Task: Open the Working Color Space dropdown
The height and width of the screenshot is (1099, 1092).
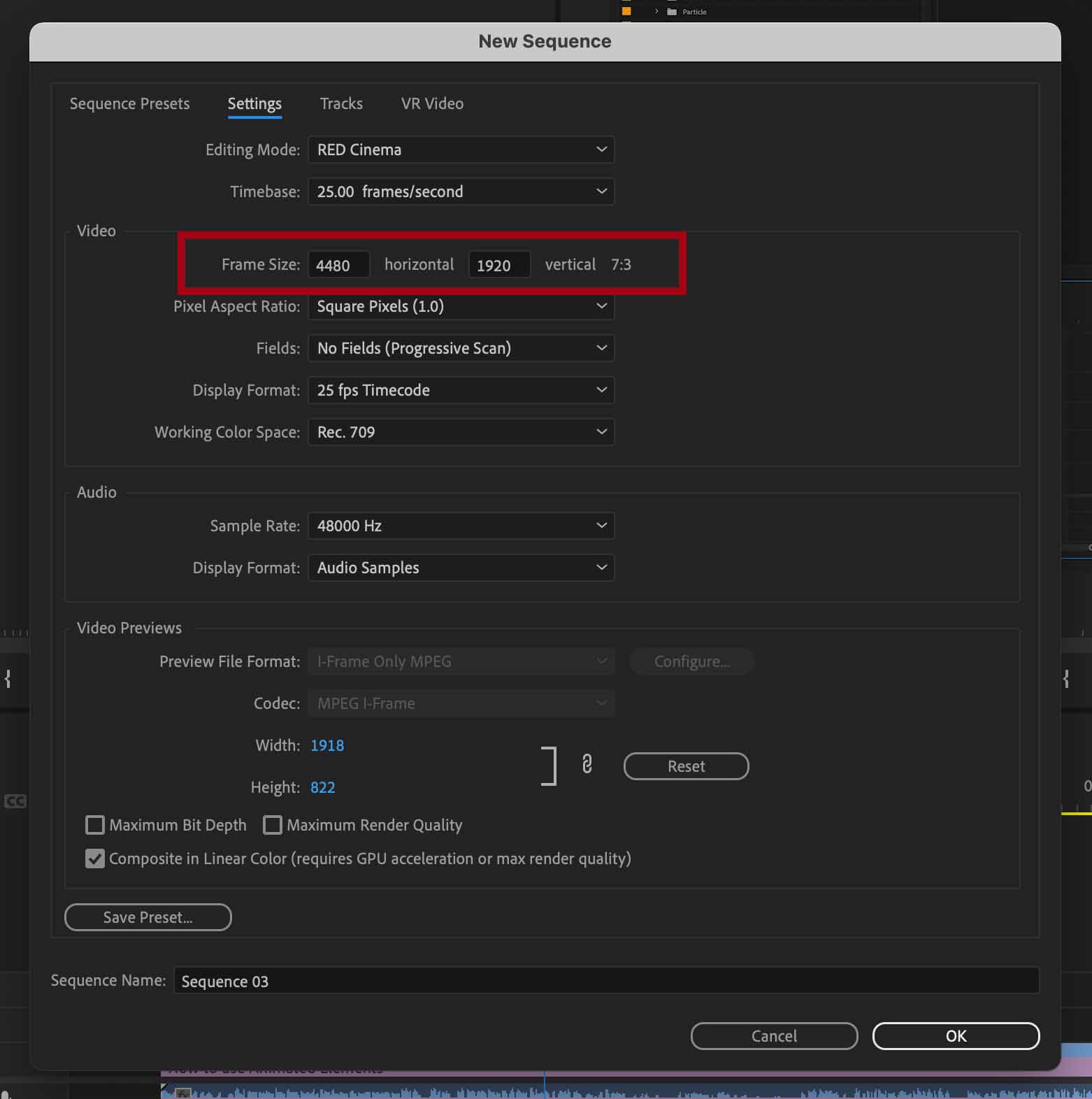Action: tap(461, 432)
